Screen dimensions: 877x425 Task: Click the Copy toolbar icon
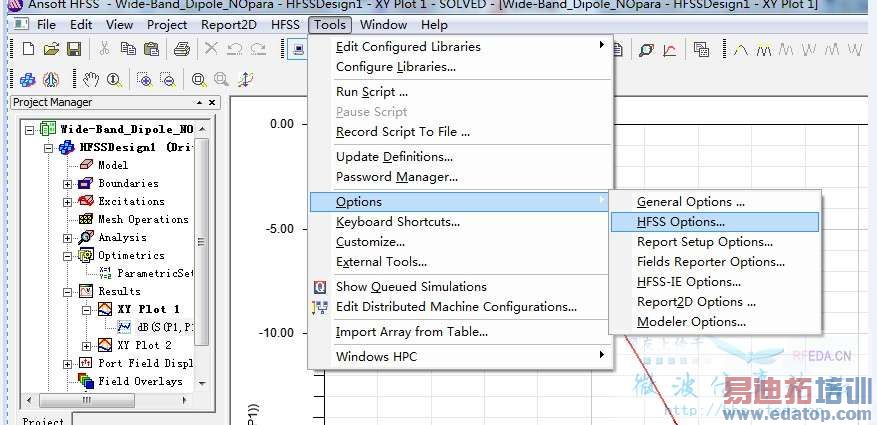coord(128,49)
